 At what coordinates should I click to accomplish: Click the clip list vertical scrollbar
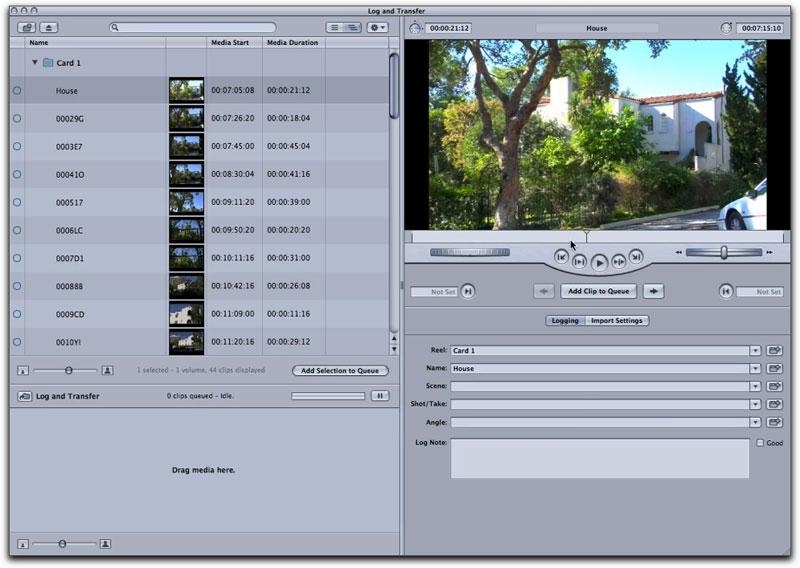(393, 86)
